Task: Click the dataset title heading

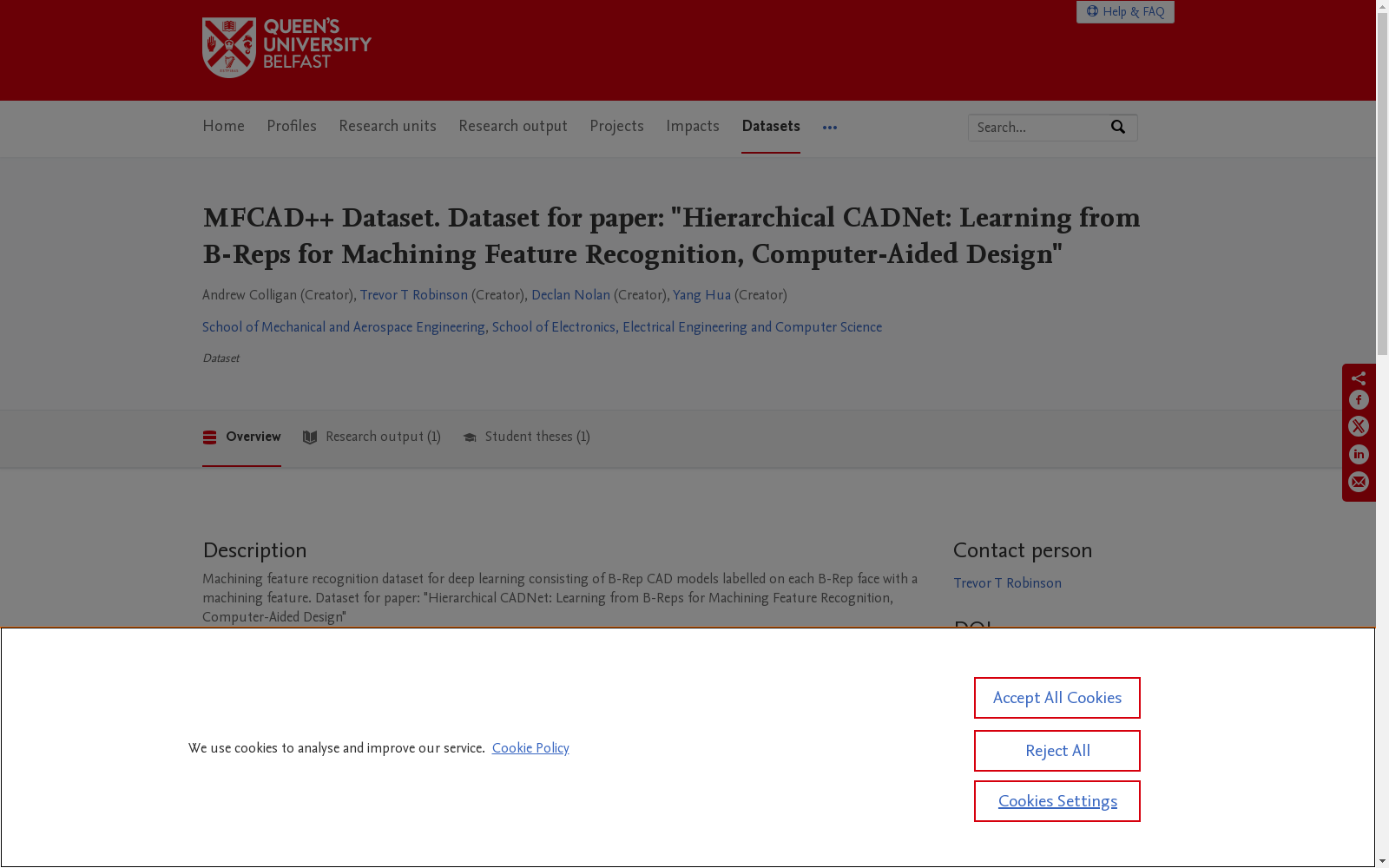Action: pos(671,236)
